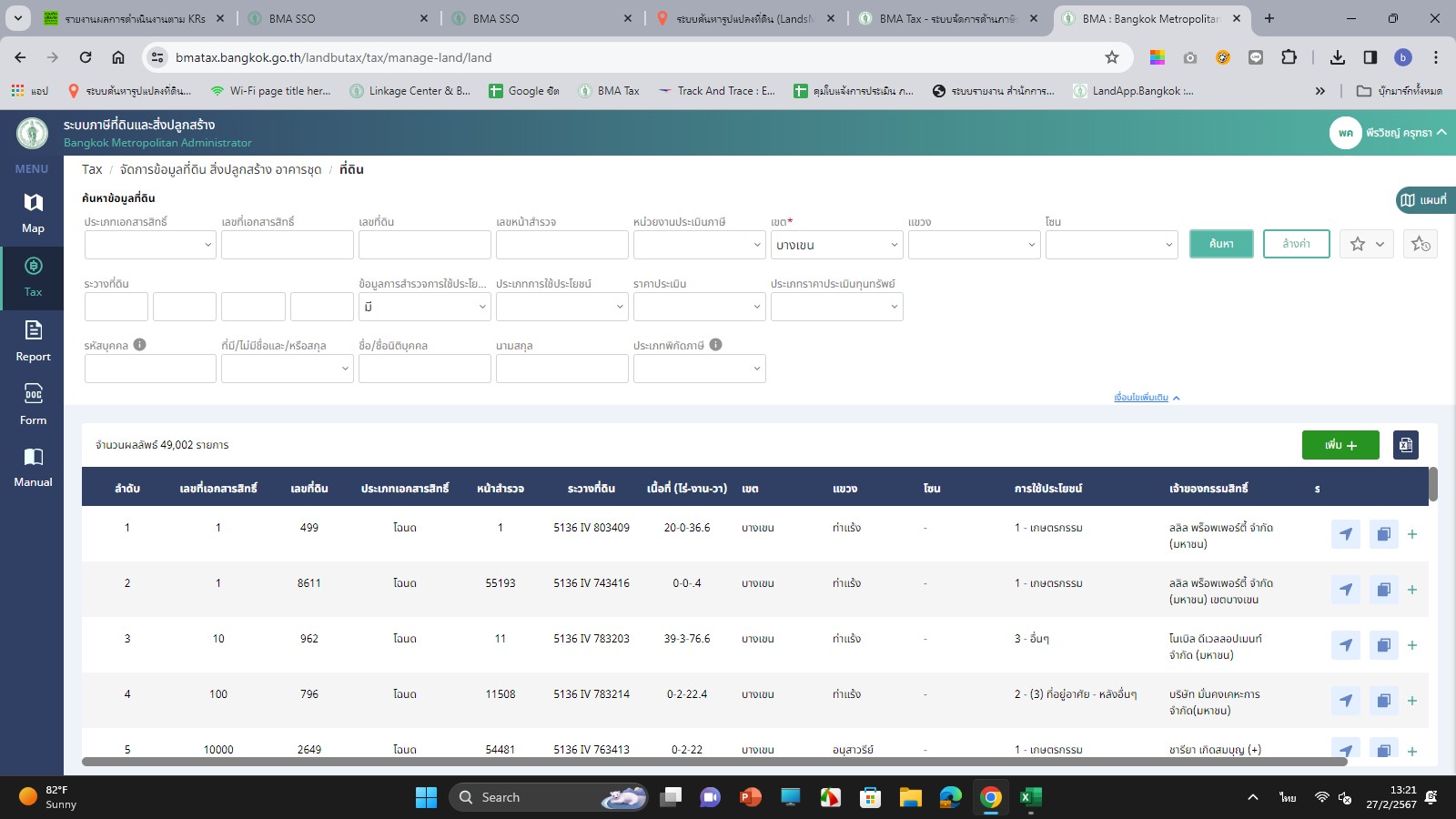Screen dimensions: 1456x819
Task: Open the ราคาประเมิน dropdown
Action: coord(699,307)
